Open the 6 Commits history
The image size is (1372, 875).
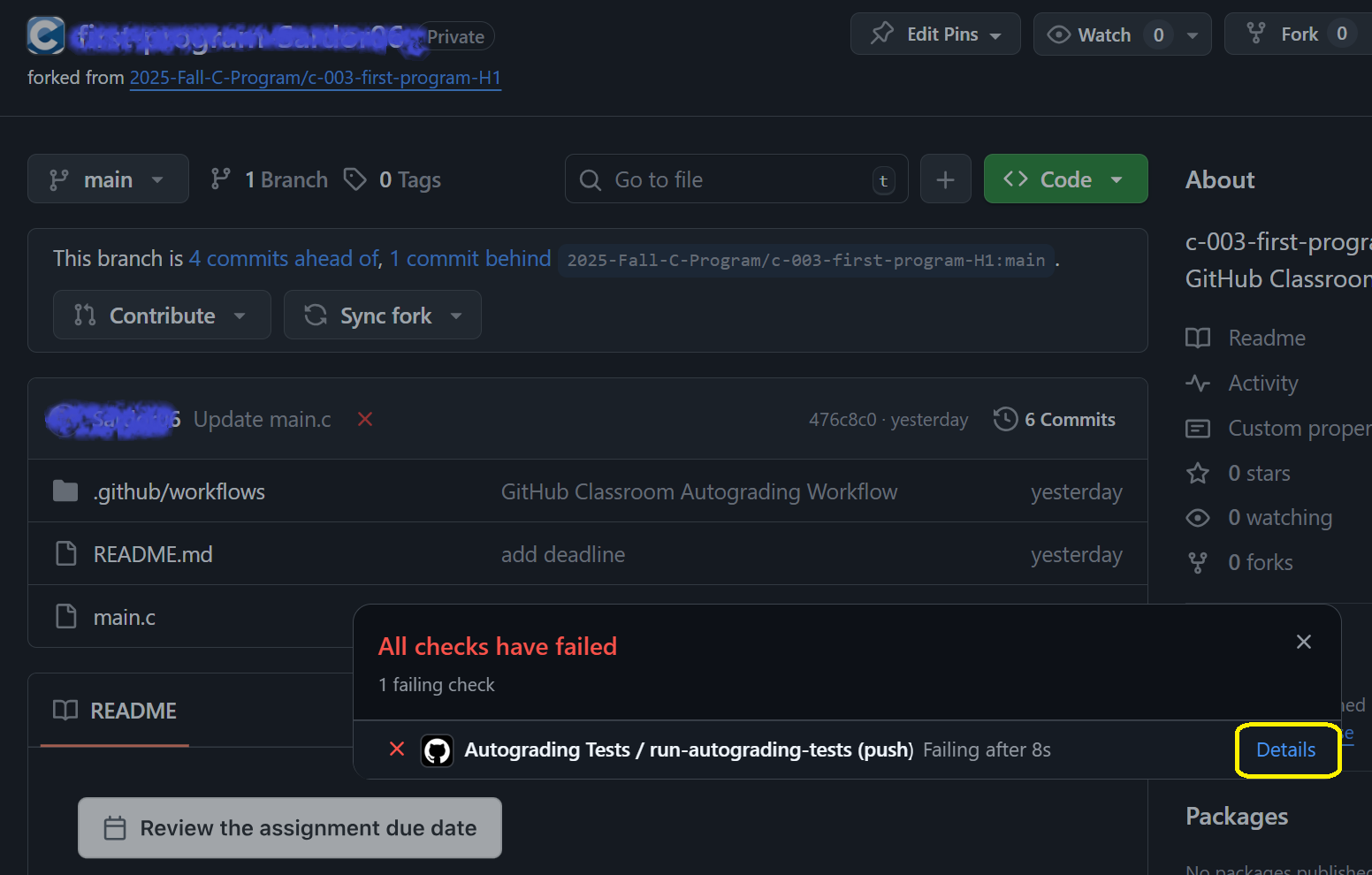tap(1055, 420)
